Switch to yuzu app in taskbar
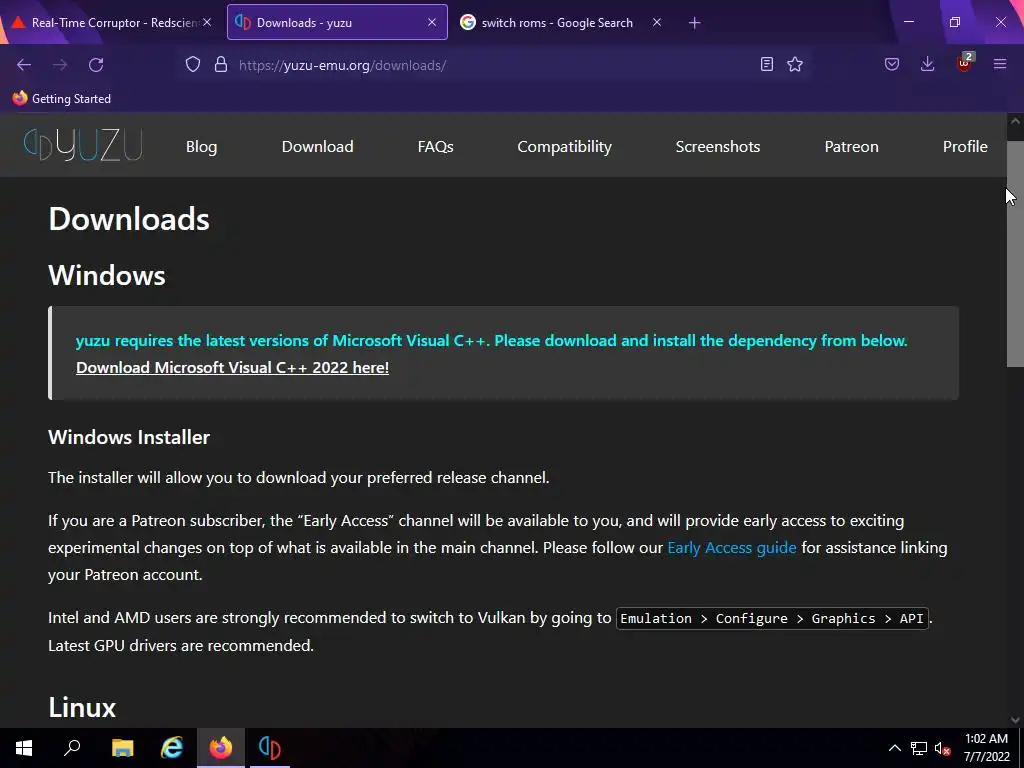Screen dimensions: 1024x768 pyautogui.click(x=270, y=748)
